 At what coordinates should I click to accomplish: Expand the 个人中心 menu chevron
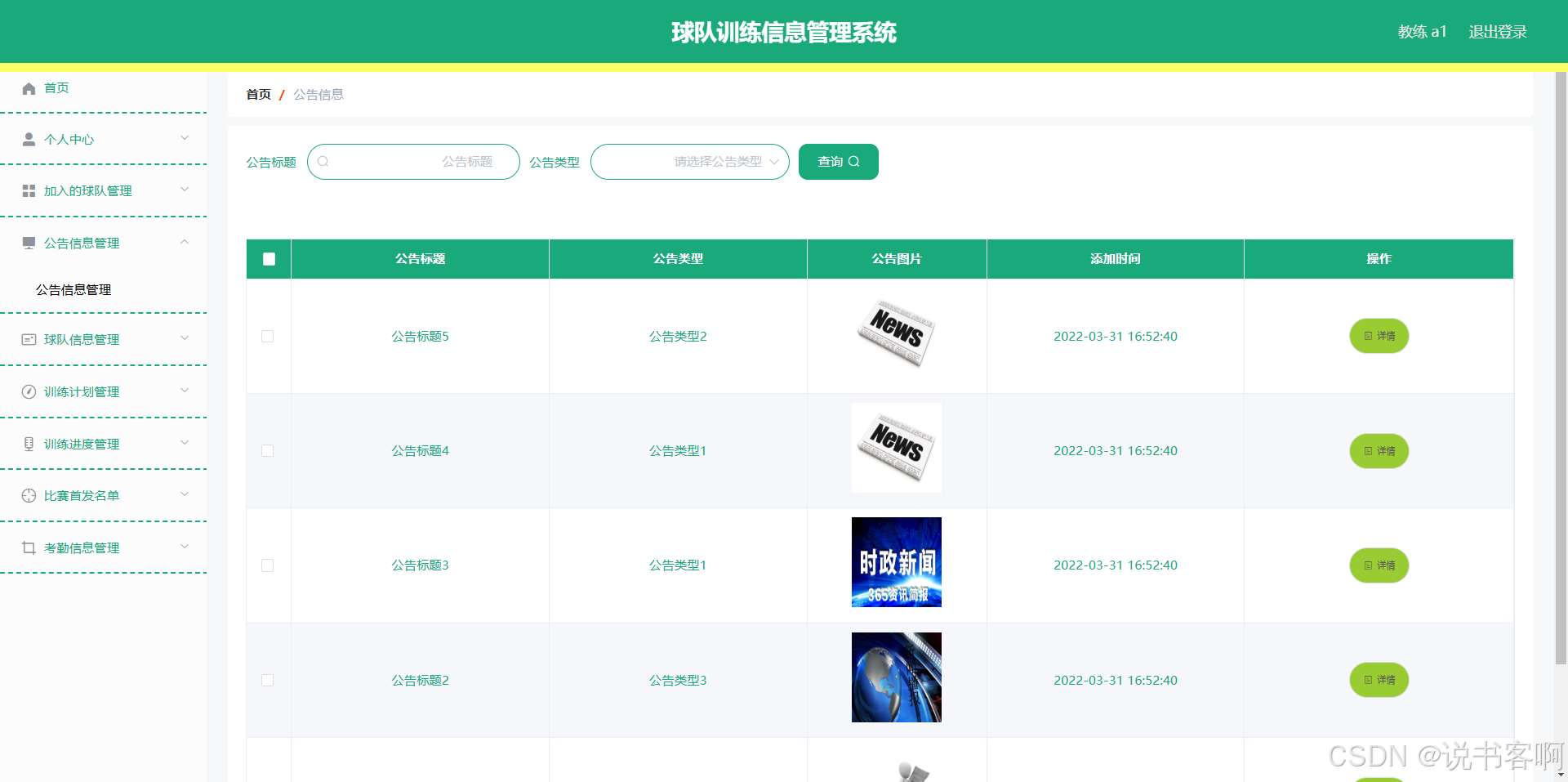(185, 137)
